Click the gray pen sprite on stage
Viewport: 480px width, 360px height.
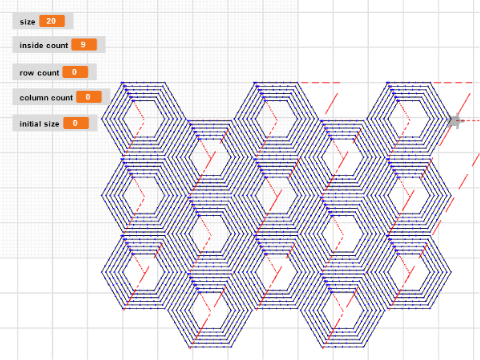pyautogui.click(x=456, y=121)
